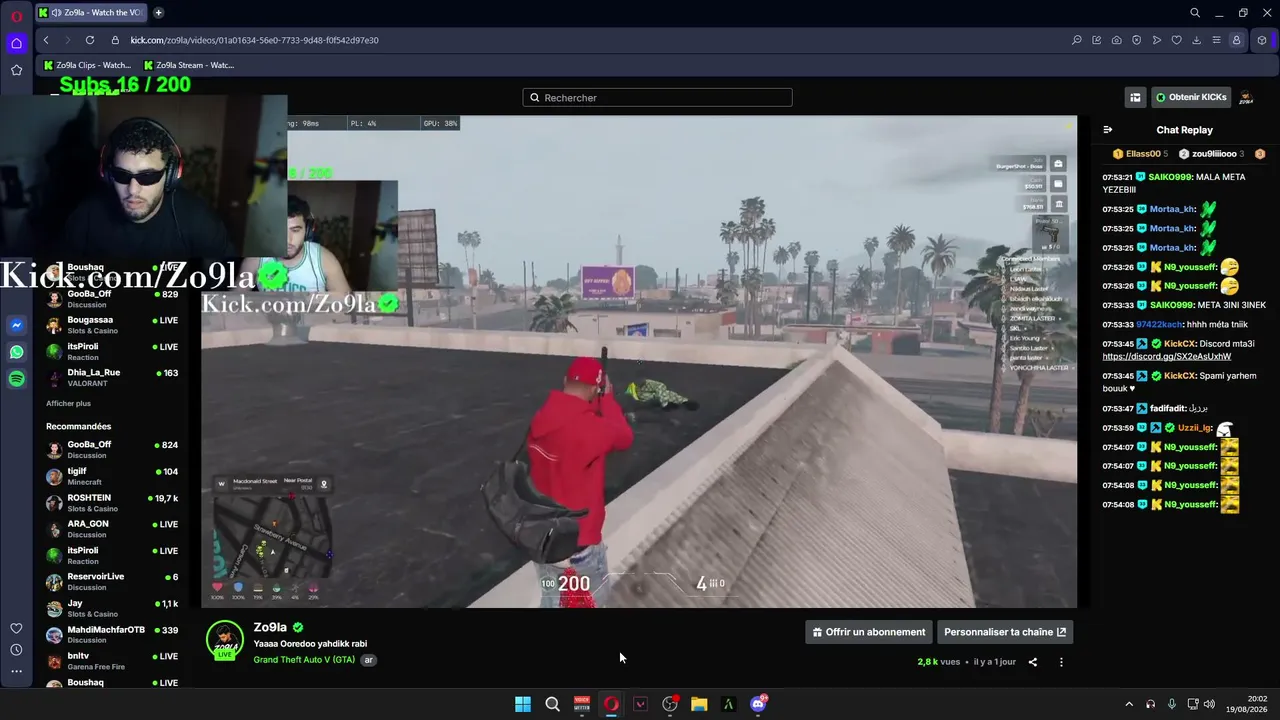Viewport: 1280px width, 720px height.
Task: Open WhatsApp in the Opera sidebar
Action: tap(16, 352)
